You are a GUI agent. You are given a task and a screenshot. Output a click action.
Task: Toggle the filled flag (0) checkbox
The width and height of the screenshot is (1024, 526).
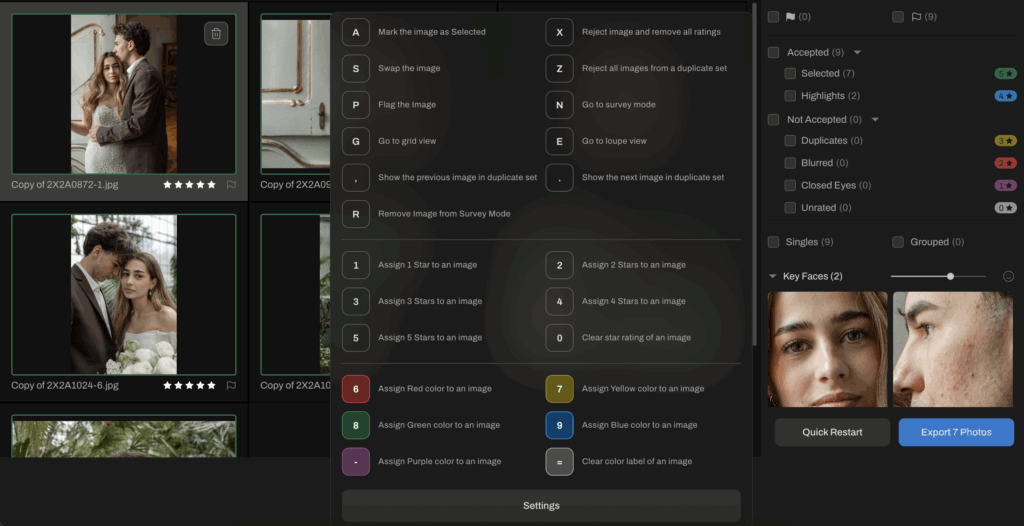click(x=773, y=17)
